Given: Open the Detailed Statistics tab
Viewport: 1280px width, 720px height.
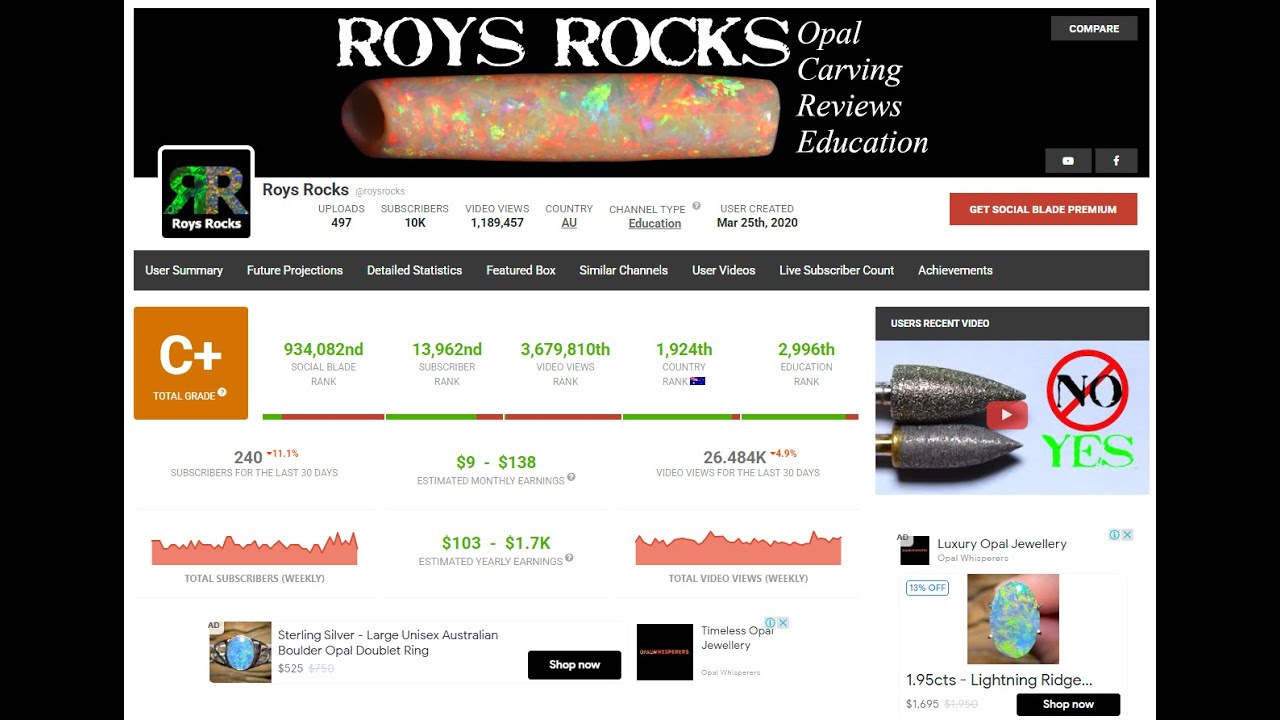Looking at the screenshot, I should tap(414, 270).
